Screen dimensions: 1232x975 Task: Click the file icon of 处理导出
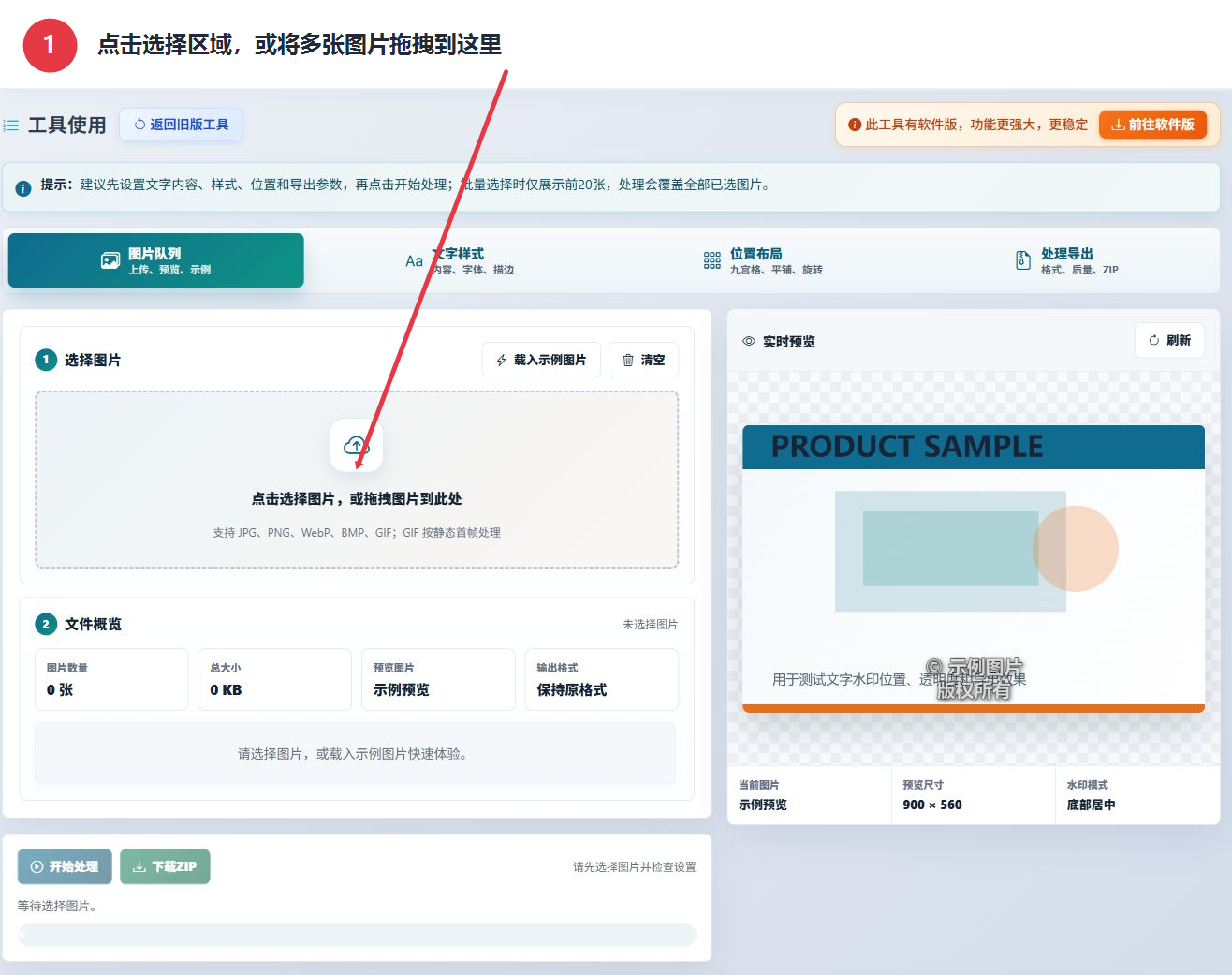tap(1023, 260)
